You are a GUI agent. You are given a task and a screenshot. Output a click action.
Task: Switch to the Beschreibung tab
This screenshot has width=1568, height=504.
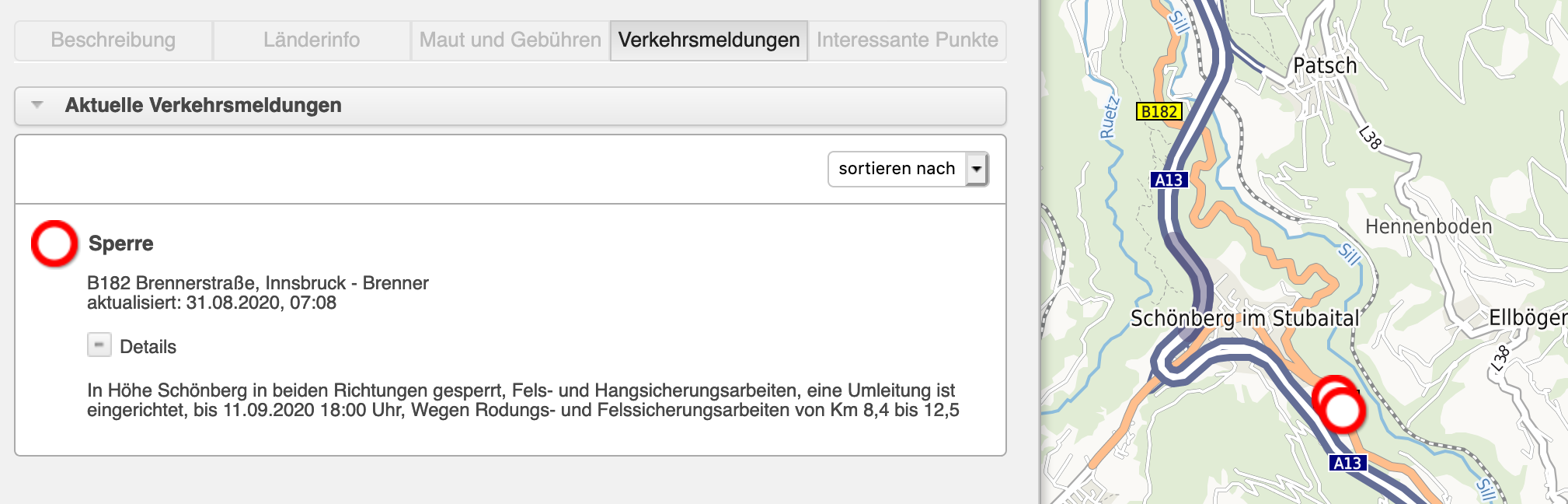coord(113,40)
